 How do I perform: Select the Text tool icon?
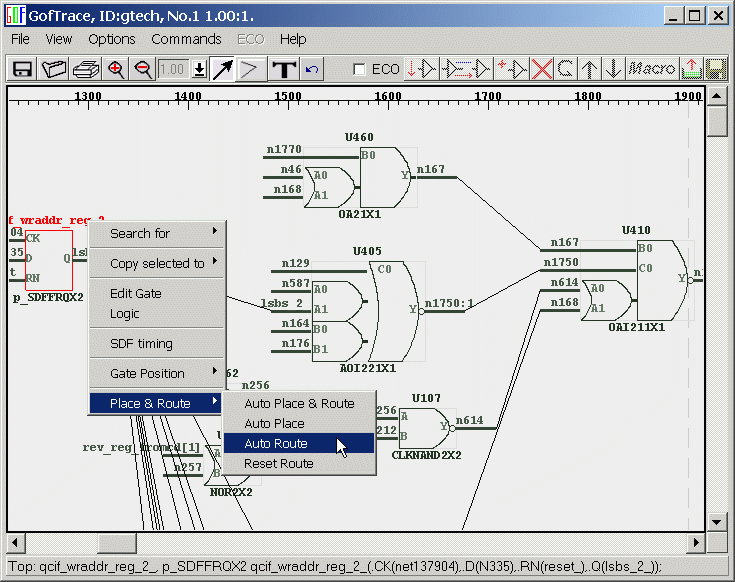click(x=284, y=69)
